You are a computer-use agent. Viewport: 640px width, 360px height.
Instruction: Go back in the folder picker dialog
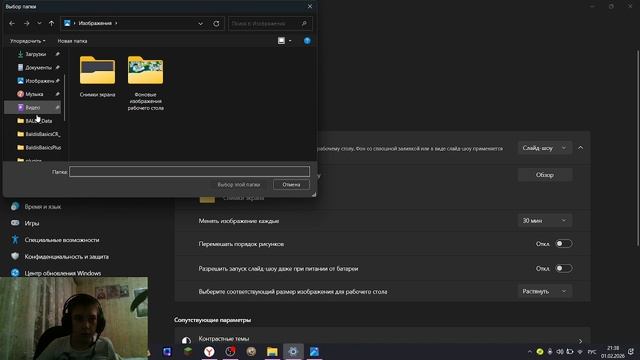(x=12, y=23)
